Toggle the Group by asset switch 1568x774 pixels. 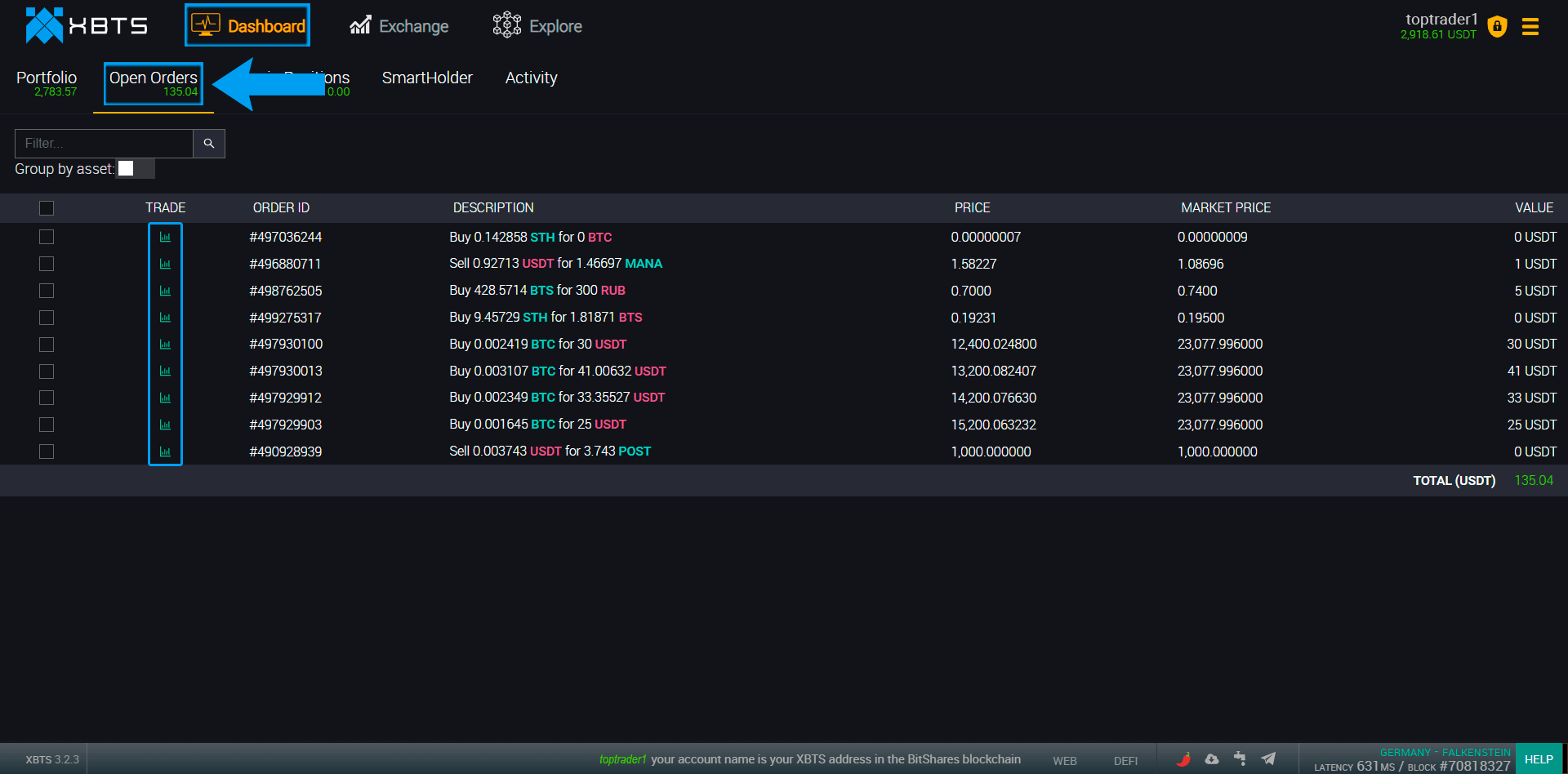coord(136,168)
